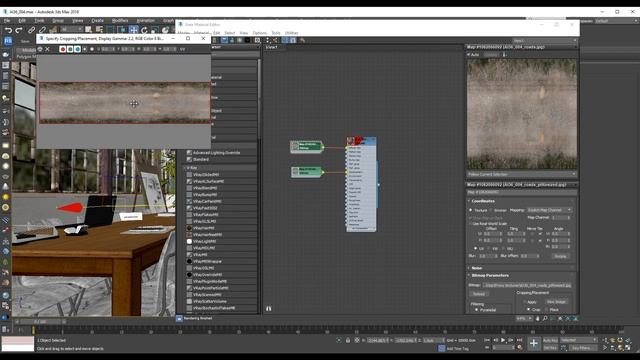Select the Environ radio button

click(491, 210)
